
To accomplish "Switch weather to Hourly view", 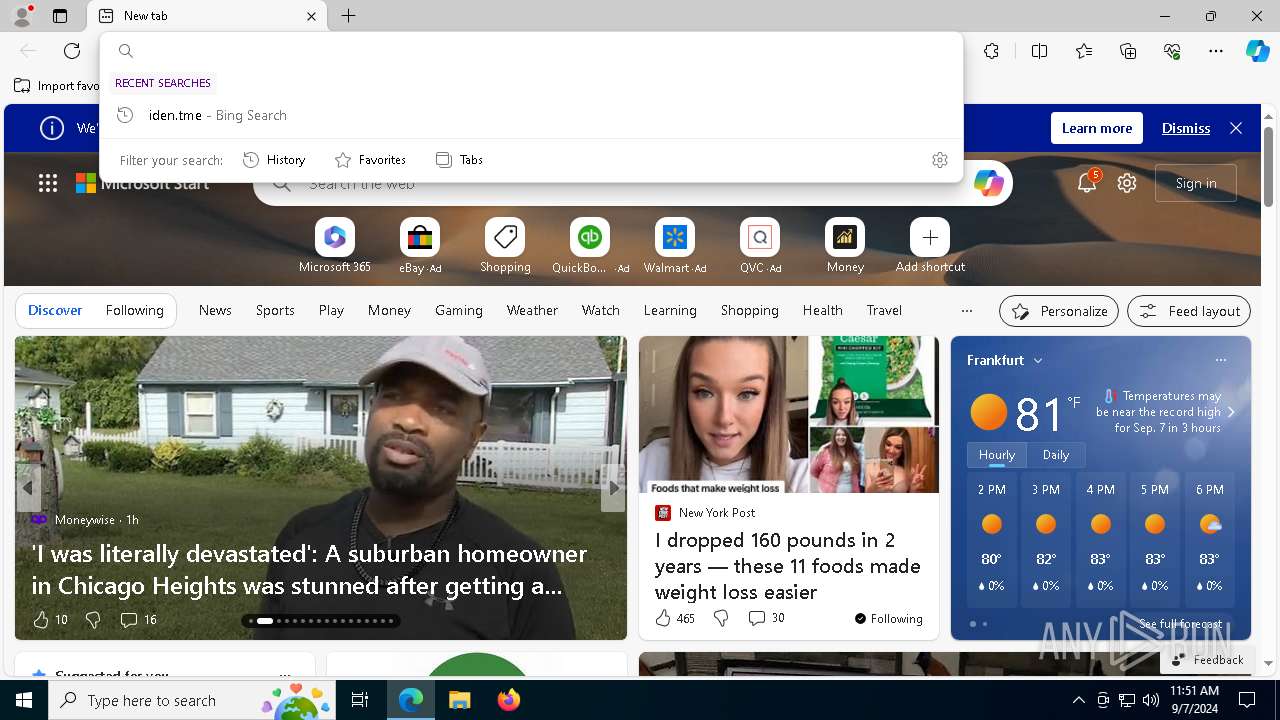I will pos(997,454).
